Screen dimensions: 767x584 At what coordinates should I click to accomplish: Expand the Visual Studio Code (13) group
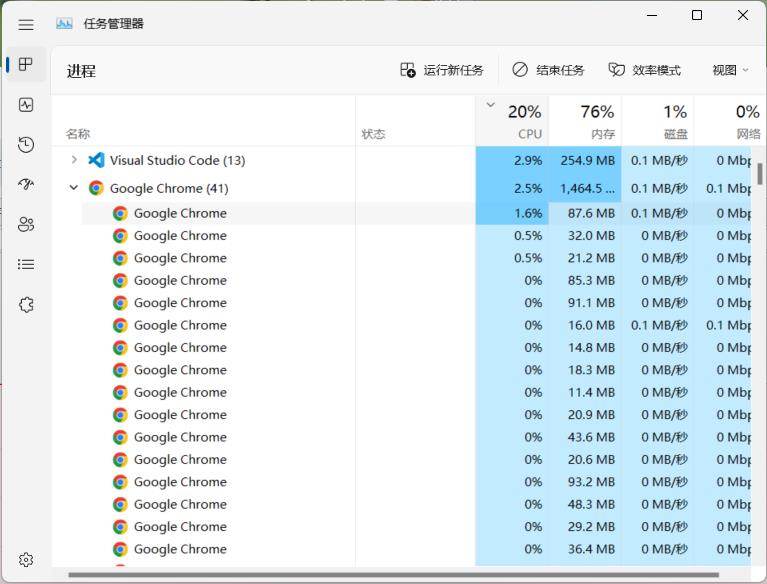pos(74,159)
